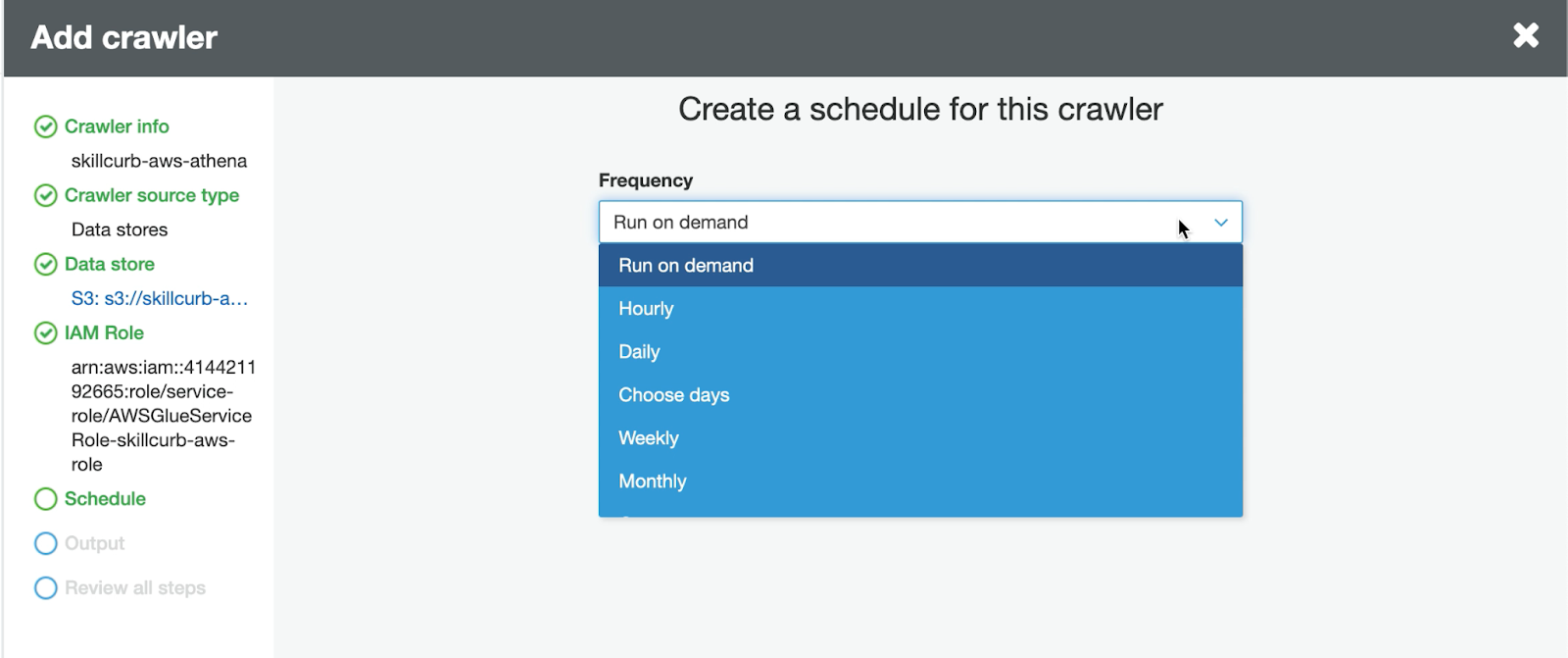
Task: Open the Crawler source type step
Action: click(152, 195)
